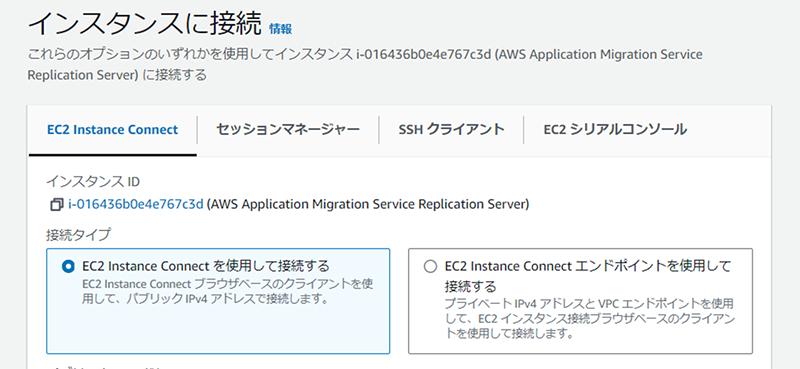Switch to EC2 Instance Connect tab

[113, 130]
